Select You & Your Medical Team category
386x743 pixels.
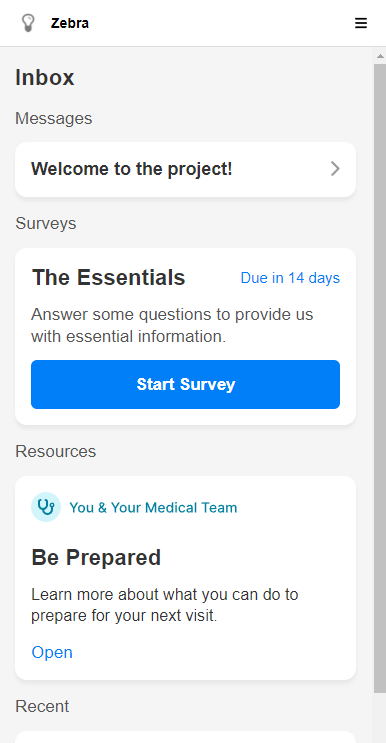click(x=153, y=507)
